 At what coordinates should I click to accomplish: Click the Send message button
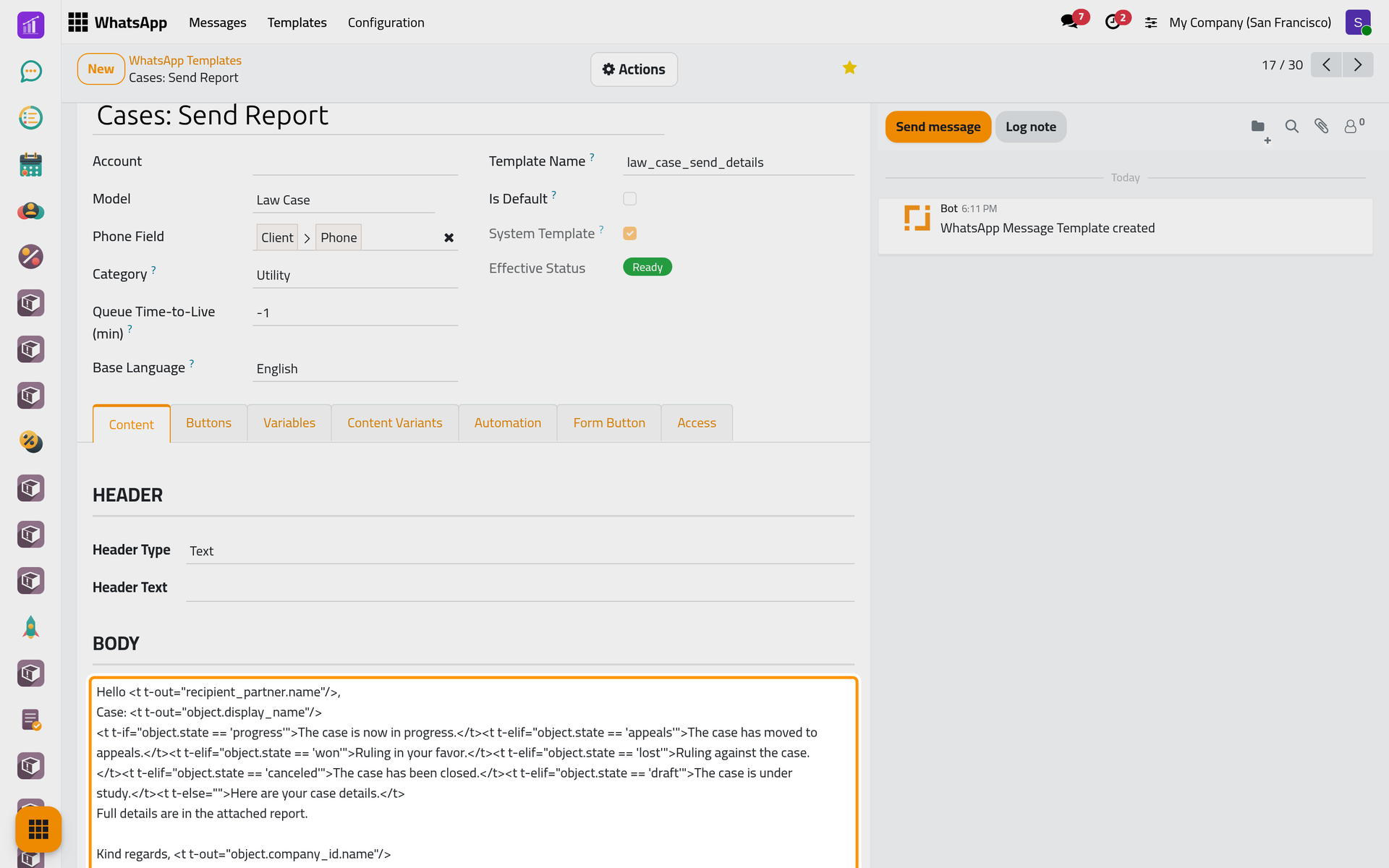point(938,127)
